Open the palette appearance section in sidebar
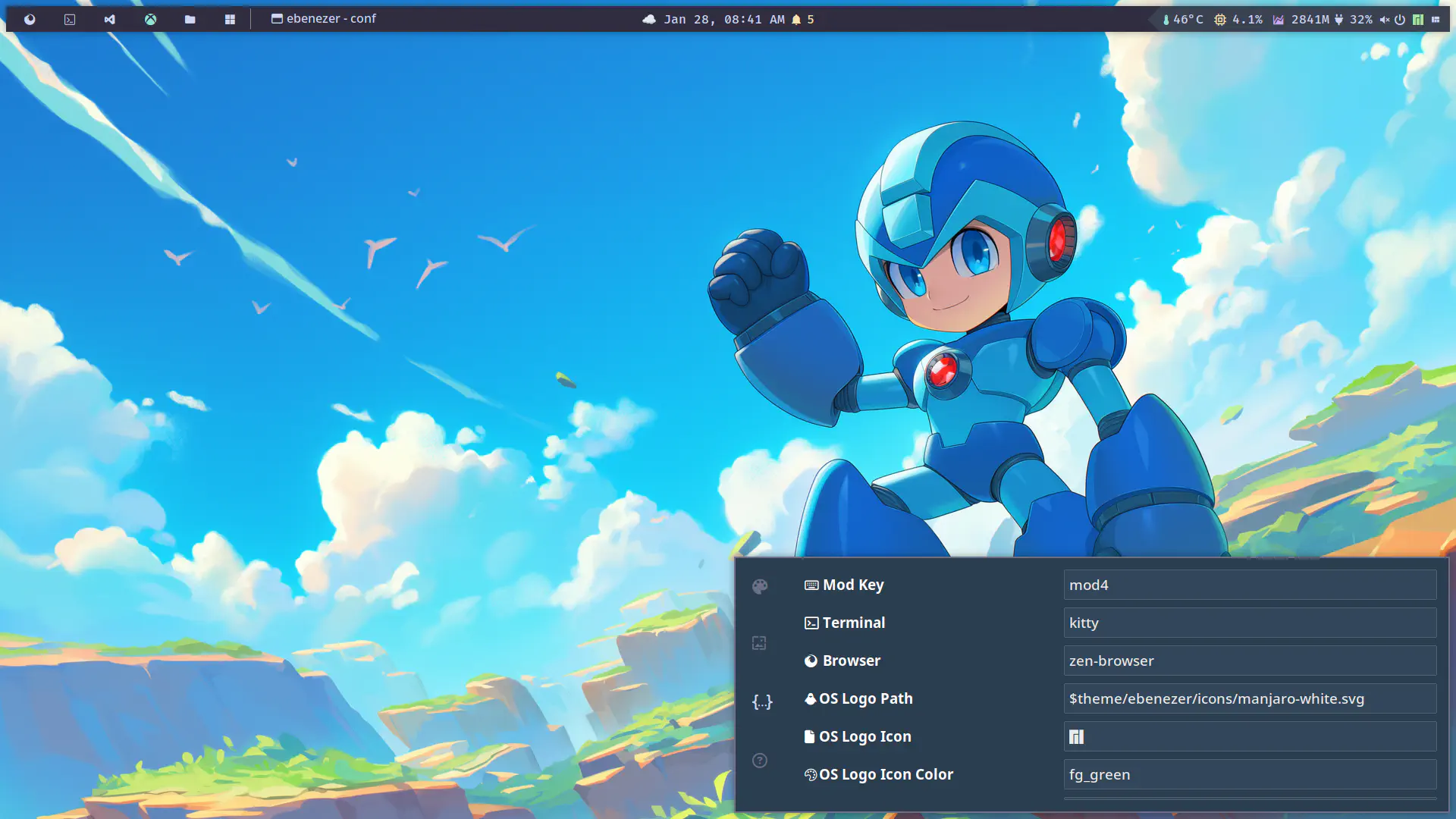The image size is (1456, 819). pyautogui.click(x=760, y=586)
